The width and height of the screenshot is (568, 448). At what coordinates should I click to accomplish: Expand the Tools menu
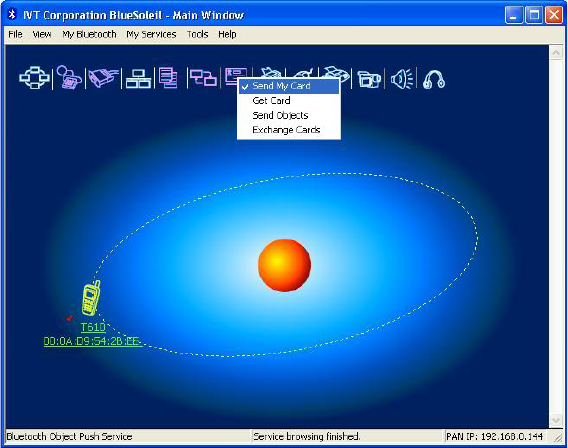(197, 34)
